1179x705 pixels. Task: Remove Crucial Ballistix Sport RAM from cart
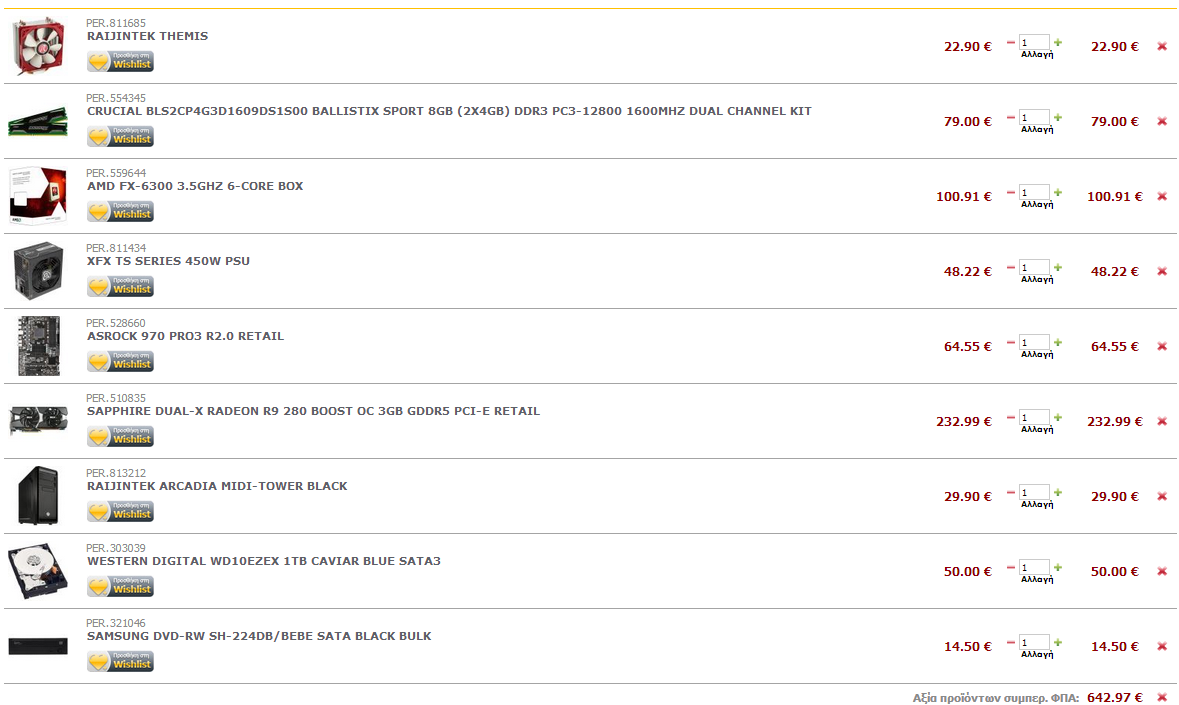coord(1162,122)
